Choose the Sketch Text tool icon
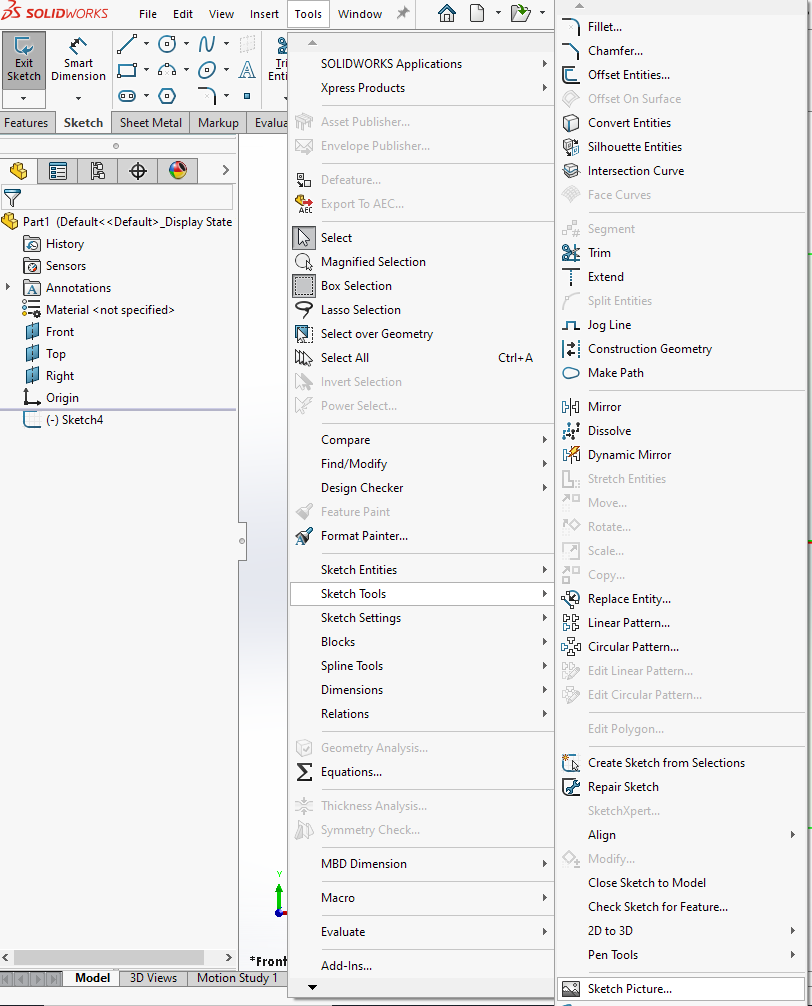 point(247,70)
